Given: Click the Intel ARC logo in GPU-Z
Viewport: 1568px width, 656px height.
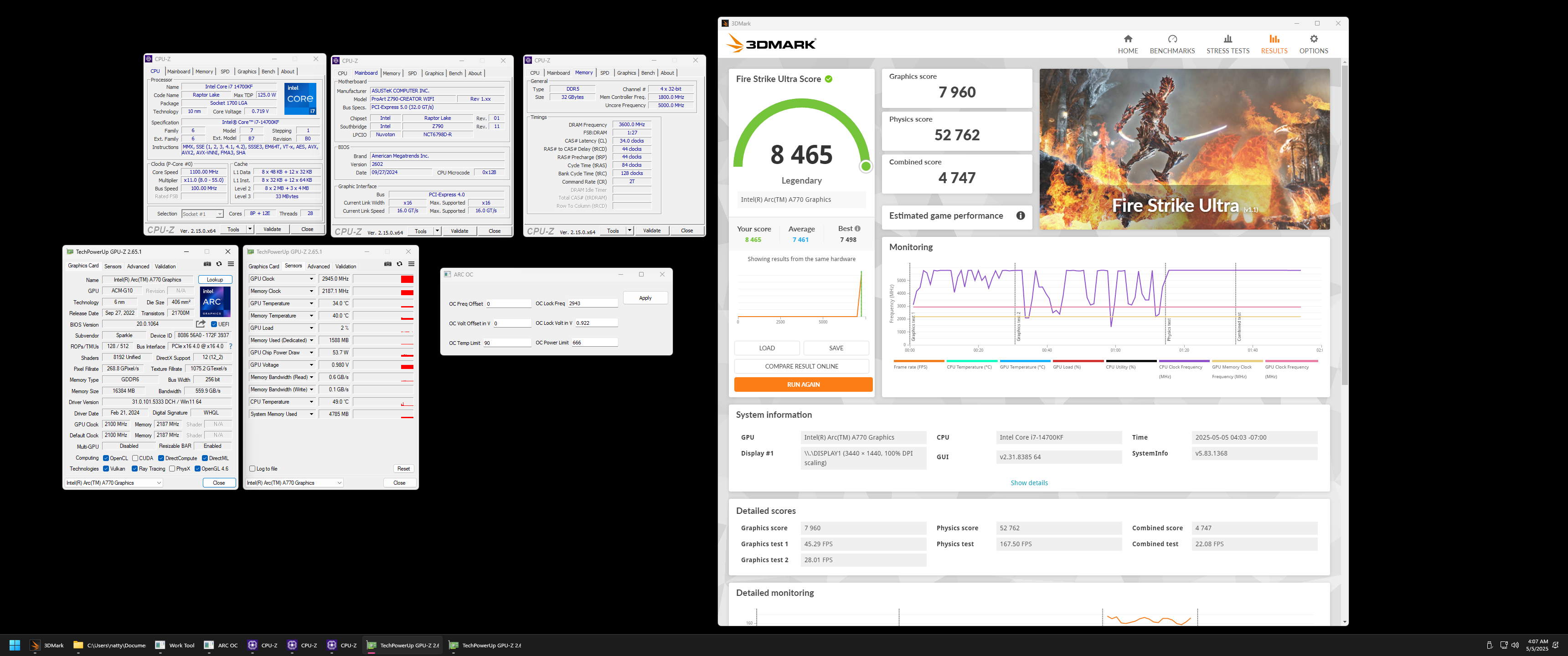Looking at the screenshot, I should coord(215,302).
